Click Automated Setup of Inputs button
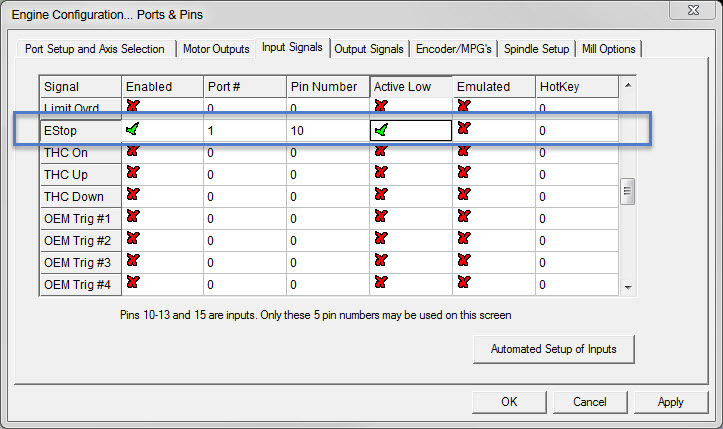The image size is (723, 429). (x=553, y=349)
